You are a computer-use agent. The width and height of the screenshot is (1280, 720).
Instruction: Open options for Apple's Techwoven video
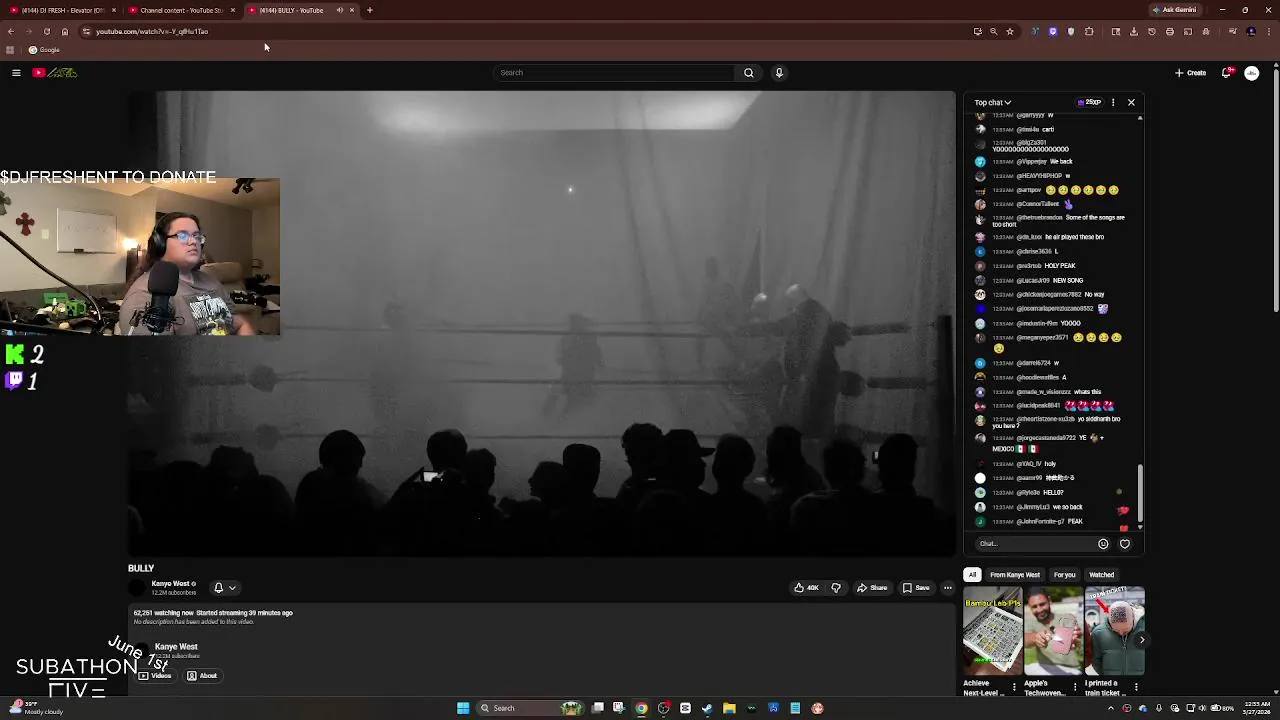point(1075,687)
